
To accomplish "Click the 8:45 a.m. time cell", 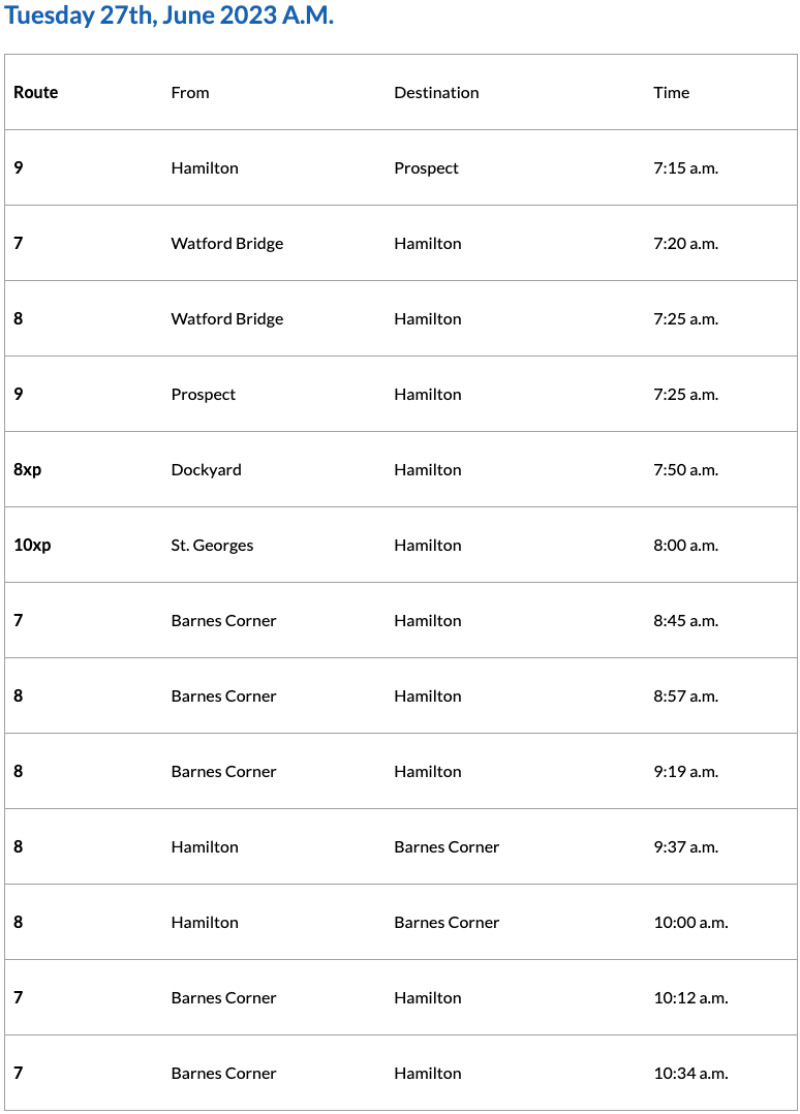I will click(x=685, y=620).
